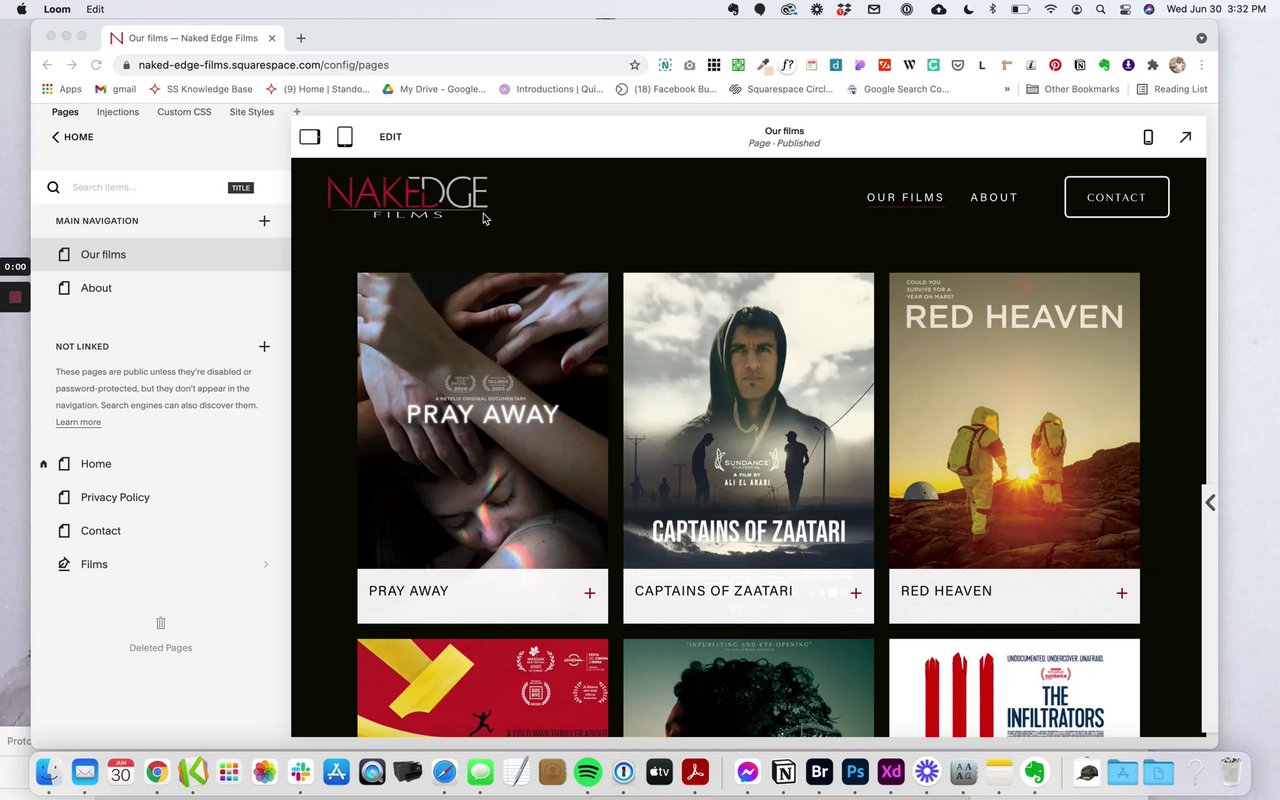Image resolution: width=1280 pixels, height=800 pixels.
Task: Open the Pocket extension icon
Action: pyautogui.click(x=957, y=65)
